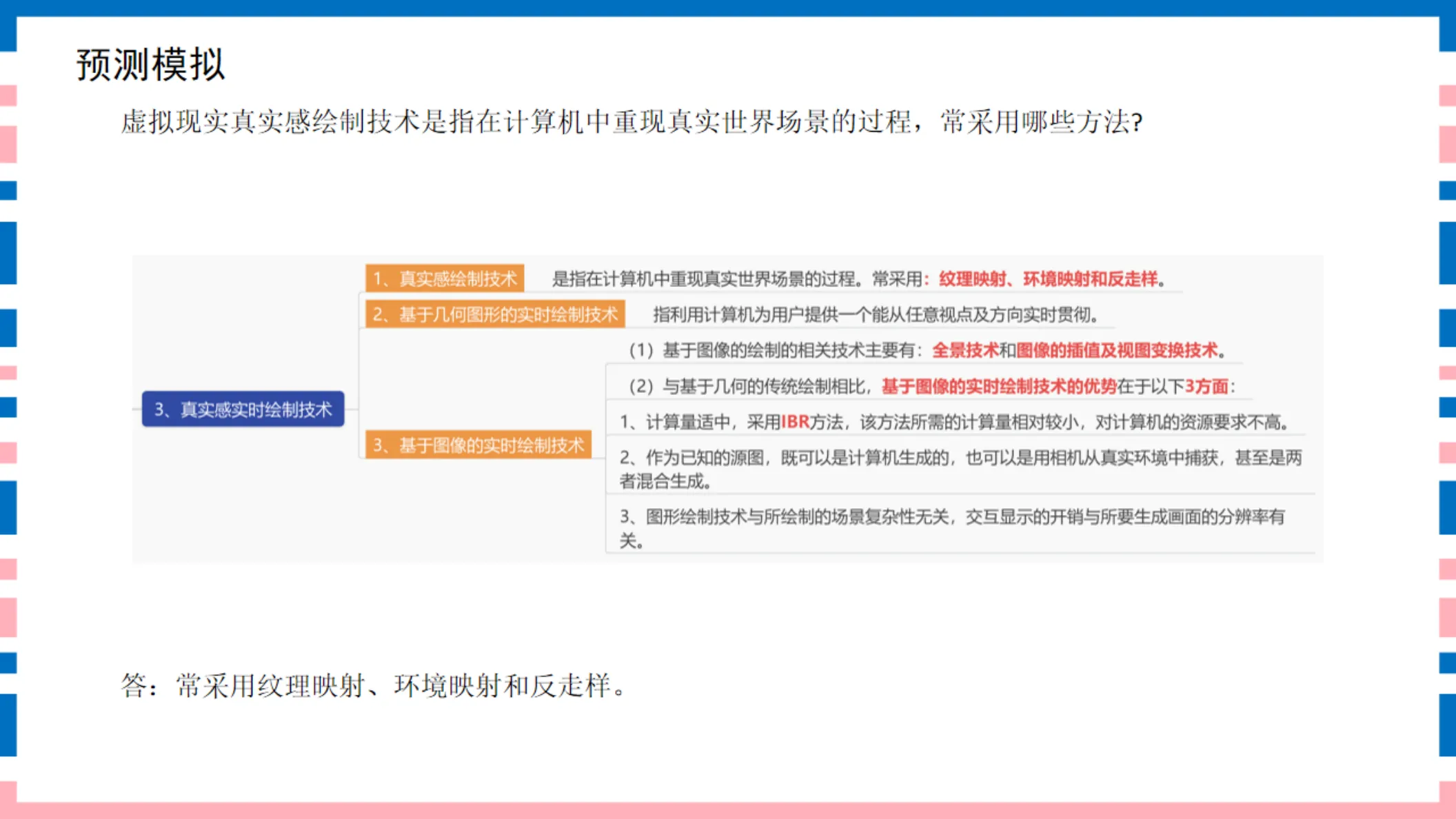
Task: Select orange node 2、基于几何图形的实时绘制技术
Action: (495, 314)
